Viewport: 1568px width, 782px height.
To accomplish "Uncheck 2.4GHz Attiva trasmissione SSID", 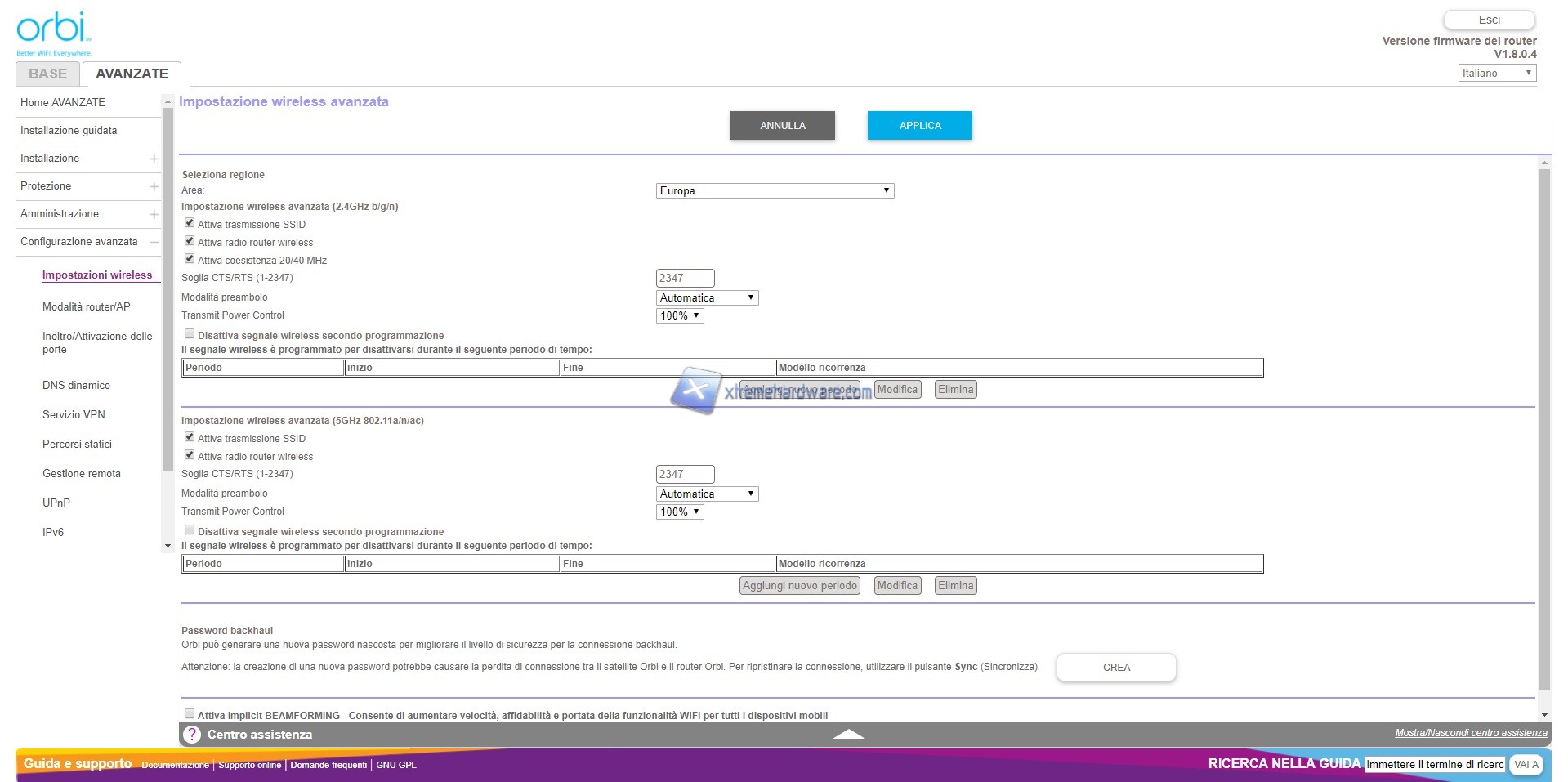I will point(190,223).
